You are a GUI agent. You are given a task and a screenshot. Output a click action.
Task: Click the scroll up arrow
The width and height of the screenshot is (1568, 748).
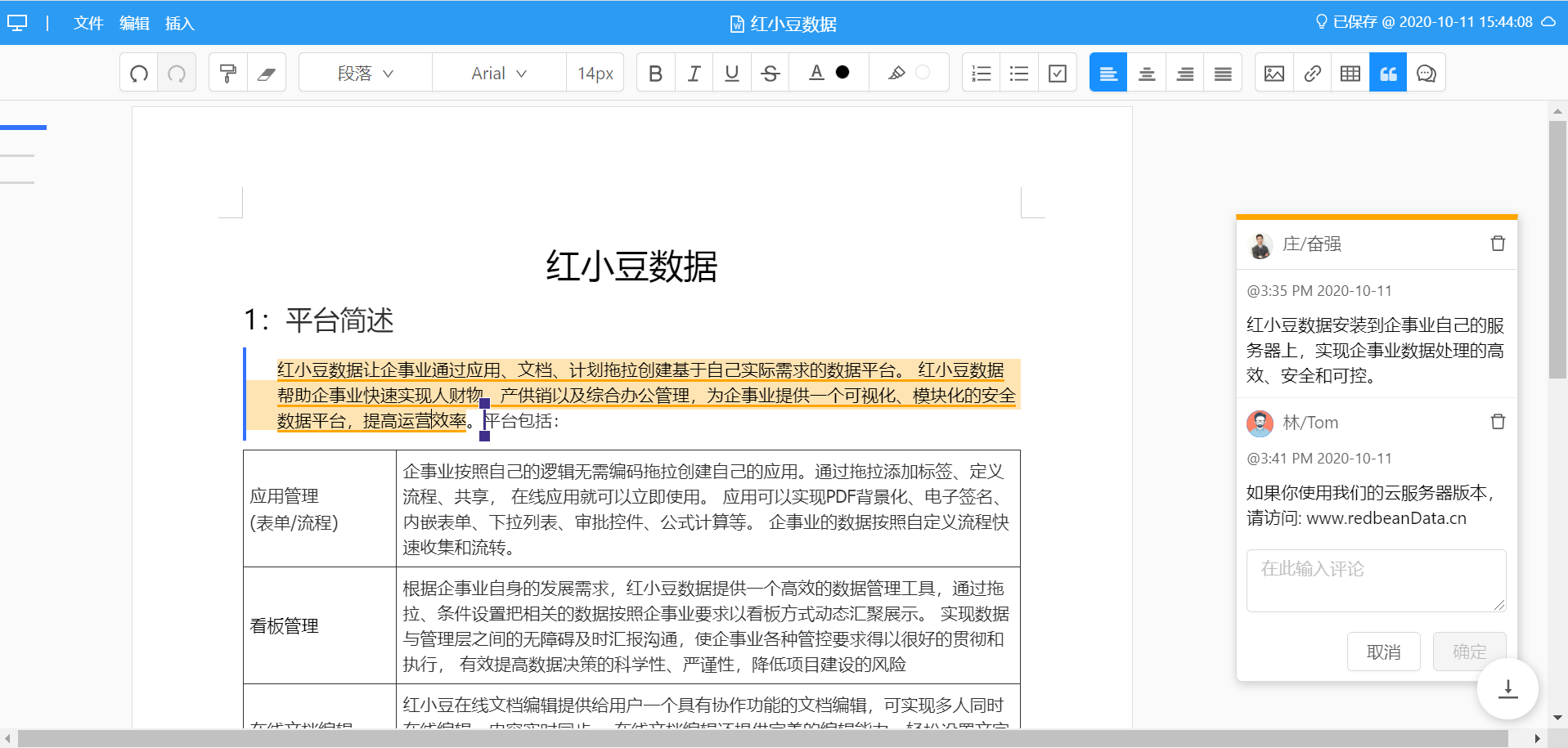point(1557,110)
